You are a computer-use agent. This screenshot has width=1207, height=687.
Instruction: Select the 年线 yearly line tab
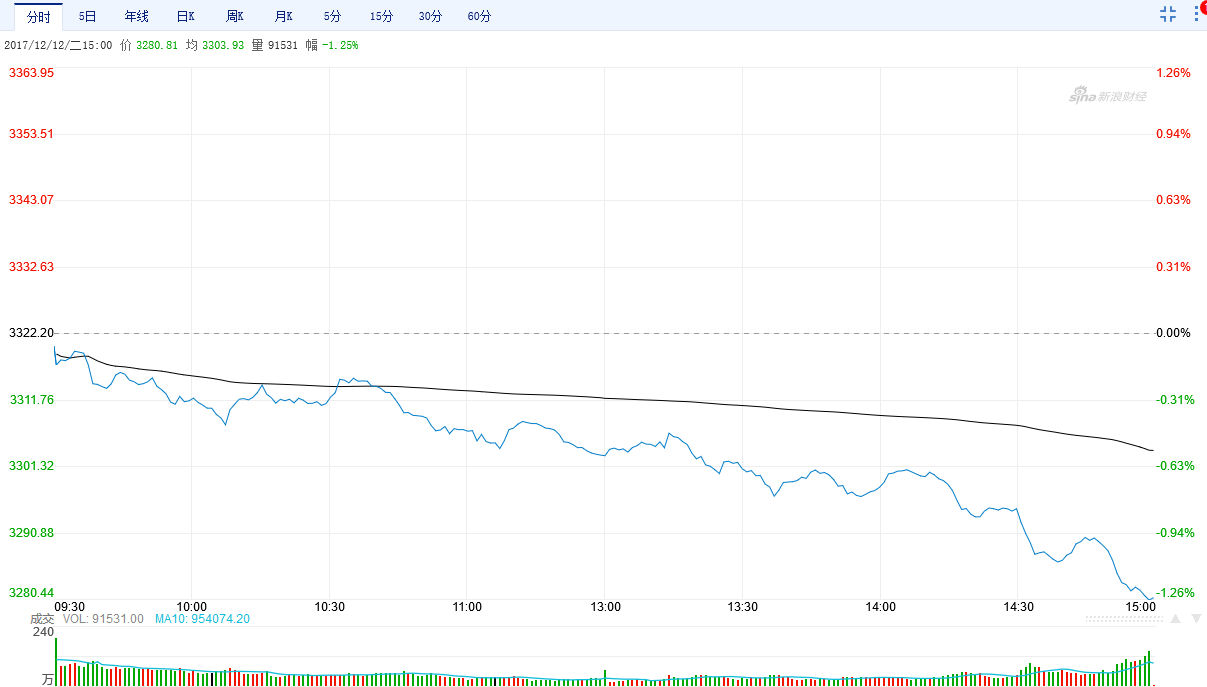coord(136,16)
